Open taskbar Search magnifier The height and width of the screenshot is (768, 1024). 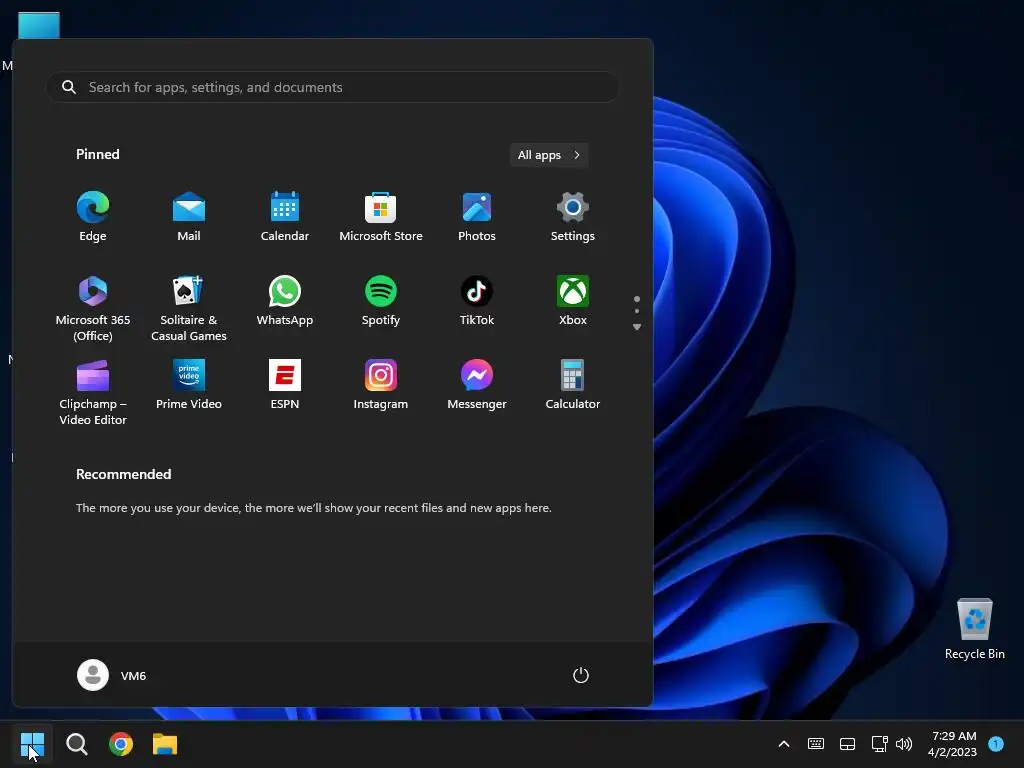(77, 744)
